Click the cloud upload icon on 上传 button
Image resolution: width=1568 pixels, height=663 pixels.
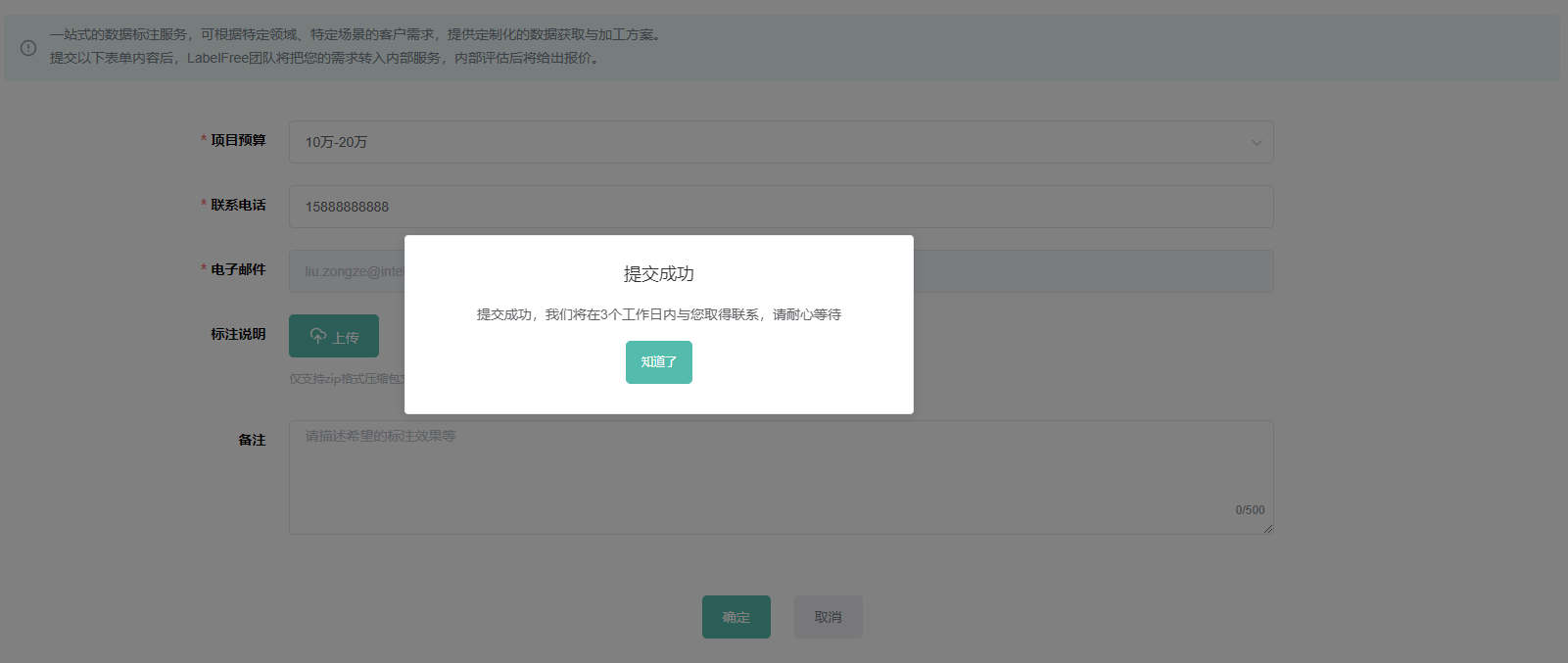click(318, 336)
